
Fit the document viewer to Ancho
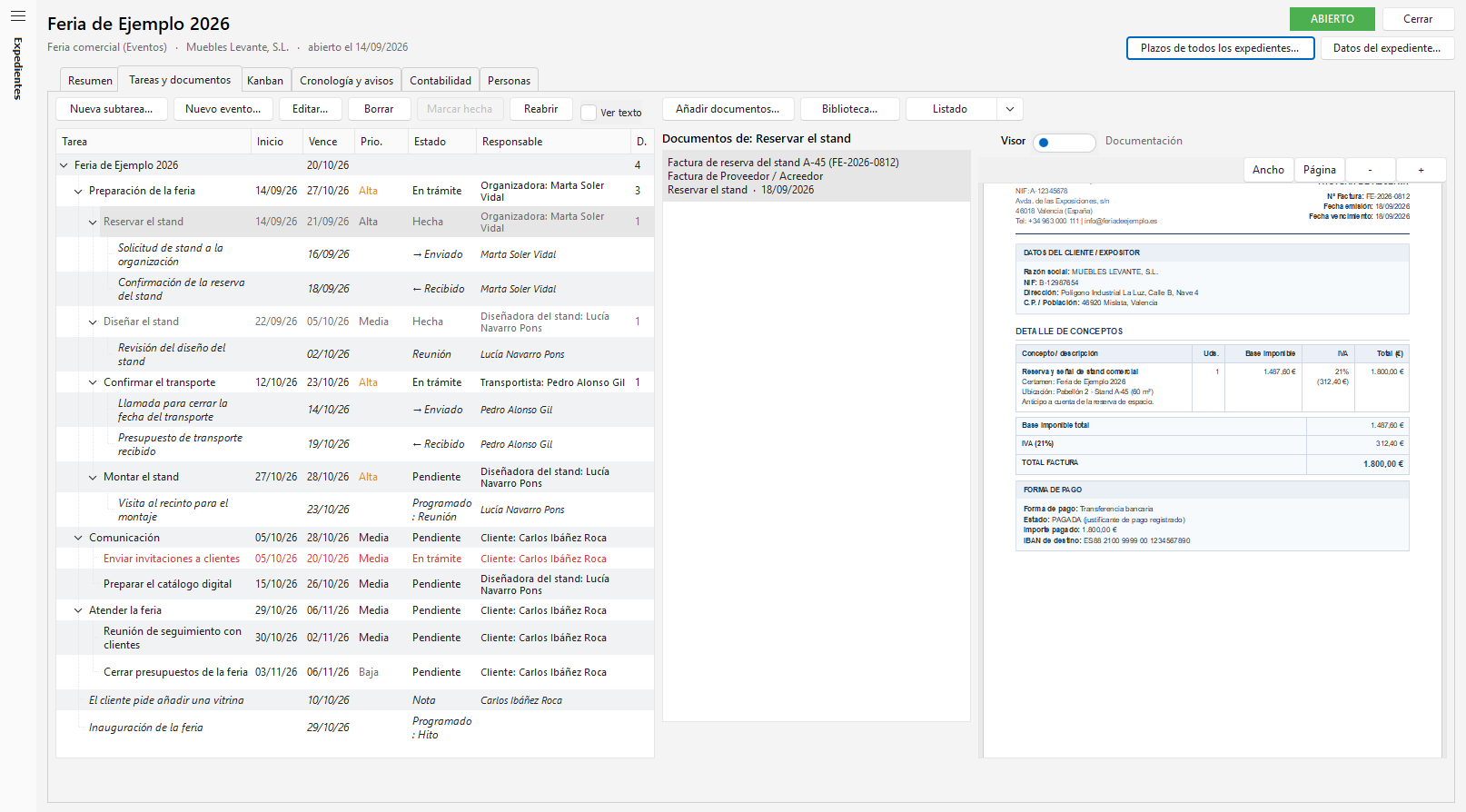pos(1268,170)
